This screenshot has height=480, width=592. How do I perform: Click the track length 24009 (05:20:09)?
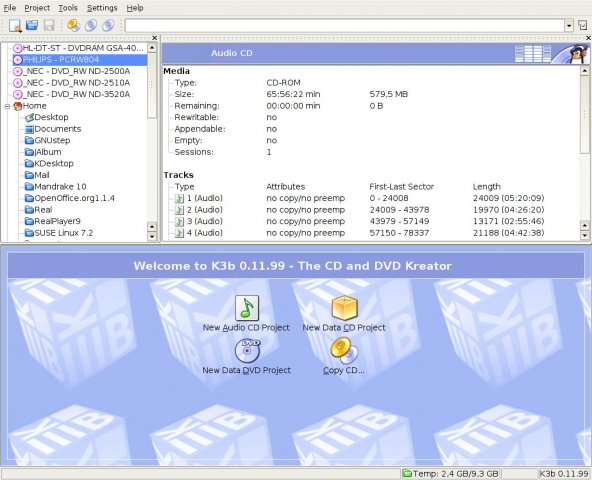click(x=508, y=198)
